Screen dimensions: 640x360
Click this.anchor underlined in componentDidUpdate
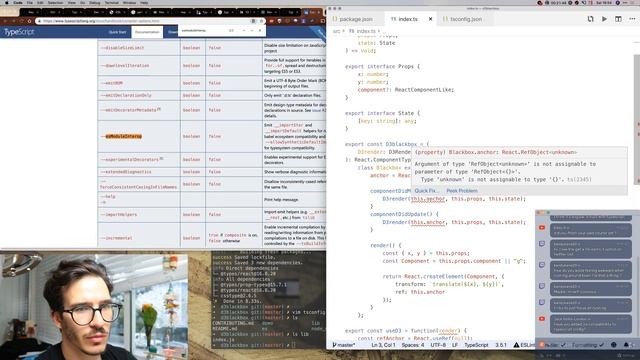click(428, 222)
